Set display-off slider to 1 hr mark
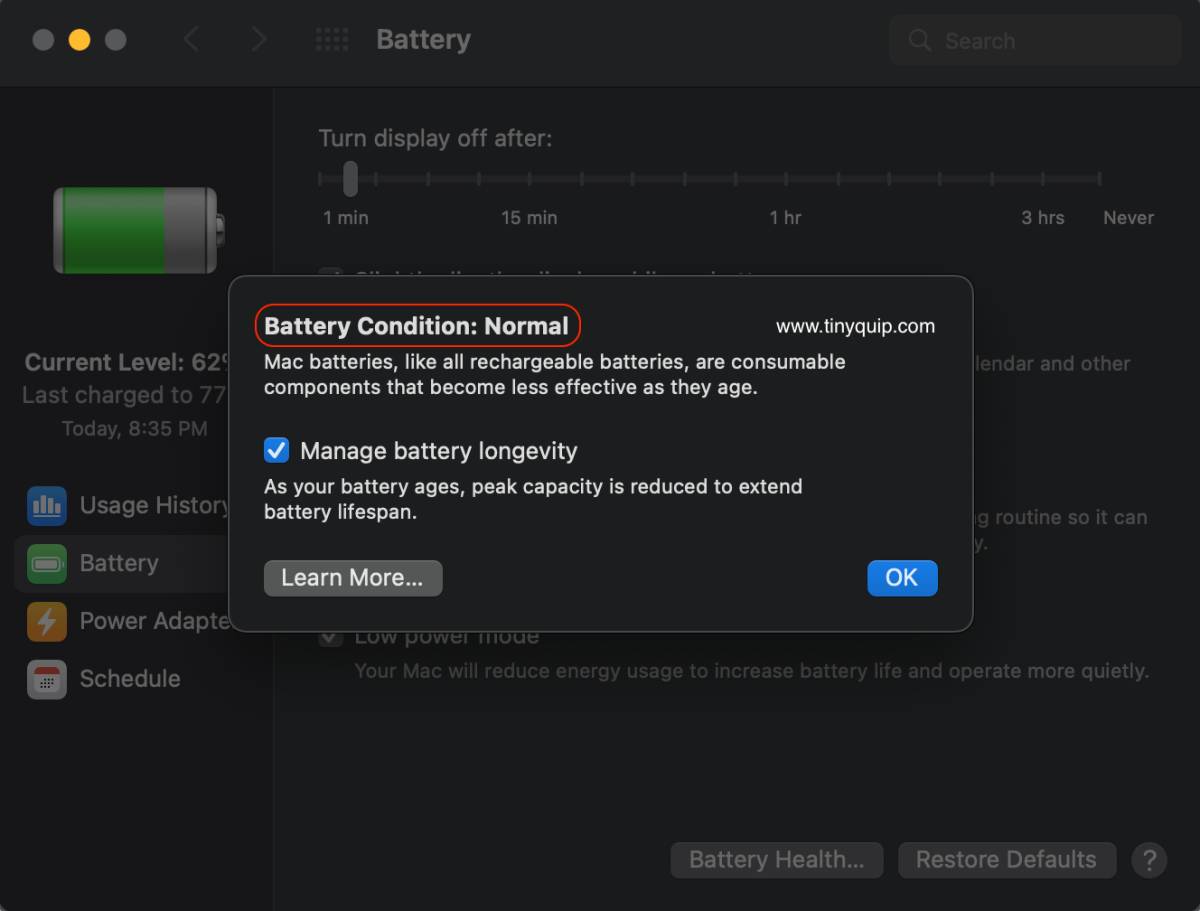1200x911 pixels. tap(786, 179)
